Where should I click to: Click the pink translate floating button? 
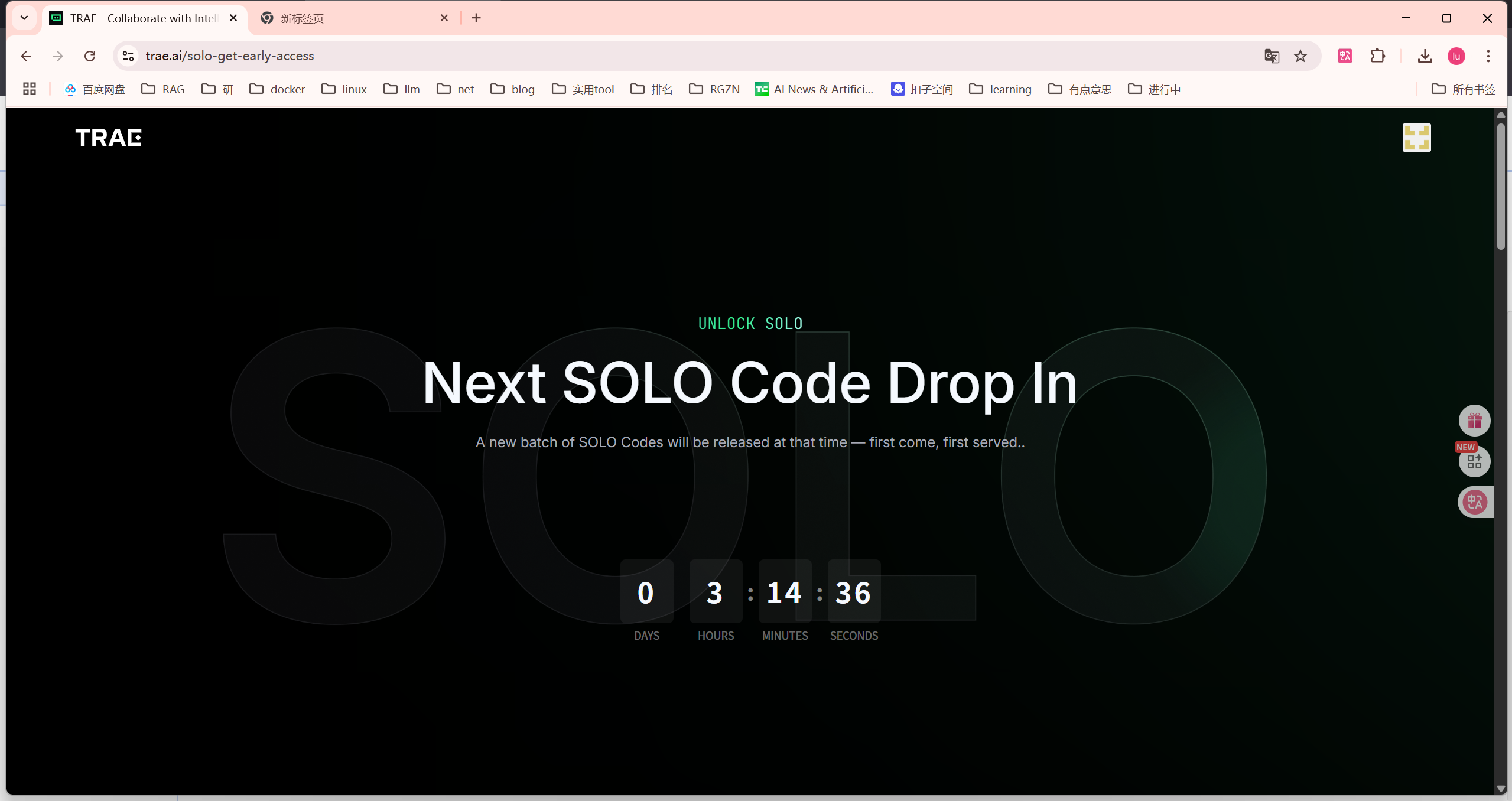pos(1475,502)
